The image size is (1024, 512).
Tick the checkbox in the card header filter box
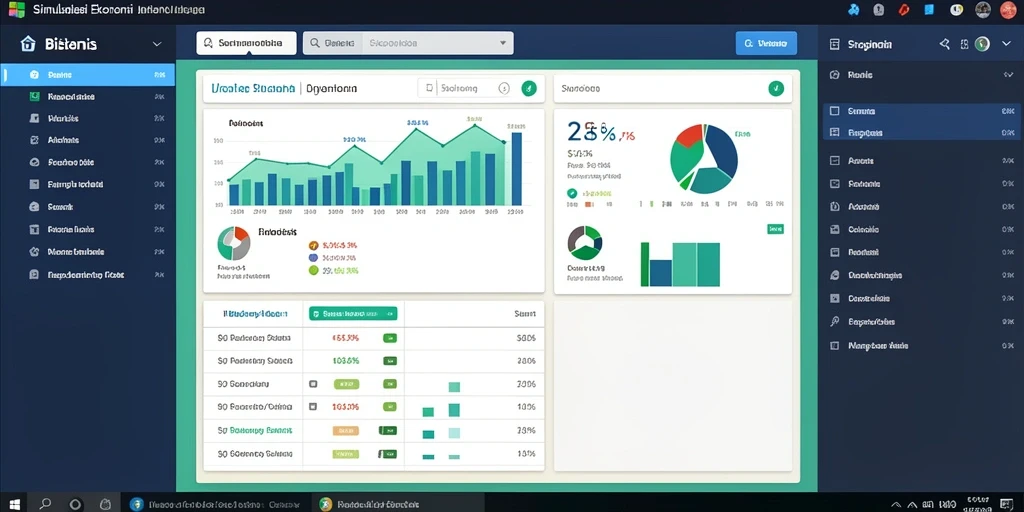tap(429, 88)
